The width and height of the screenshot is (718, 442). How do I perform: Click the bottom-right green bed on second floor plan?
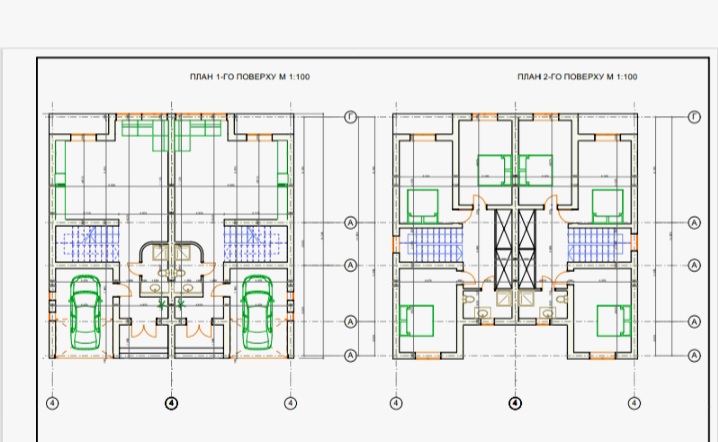coord(612,322)
